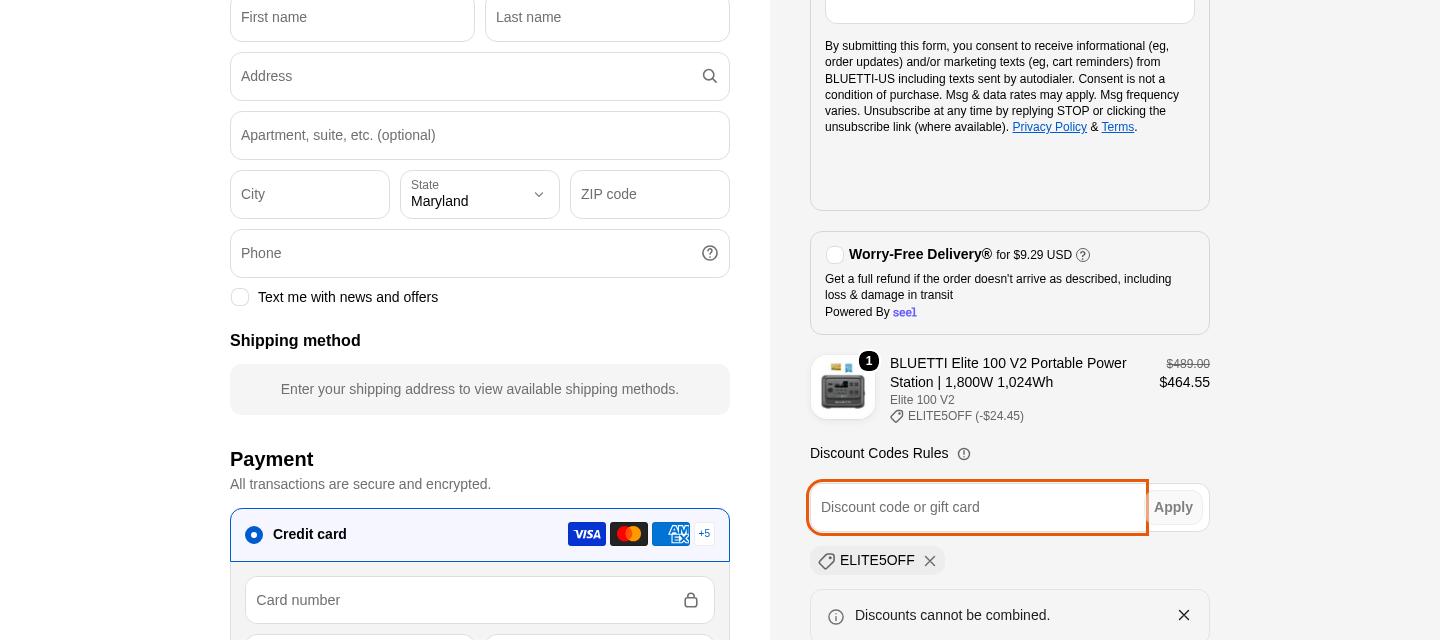Click the Shipping method heading
This screenshot has width=1440, height=640.
tap(295, 341)
